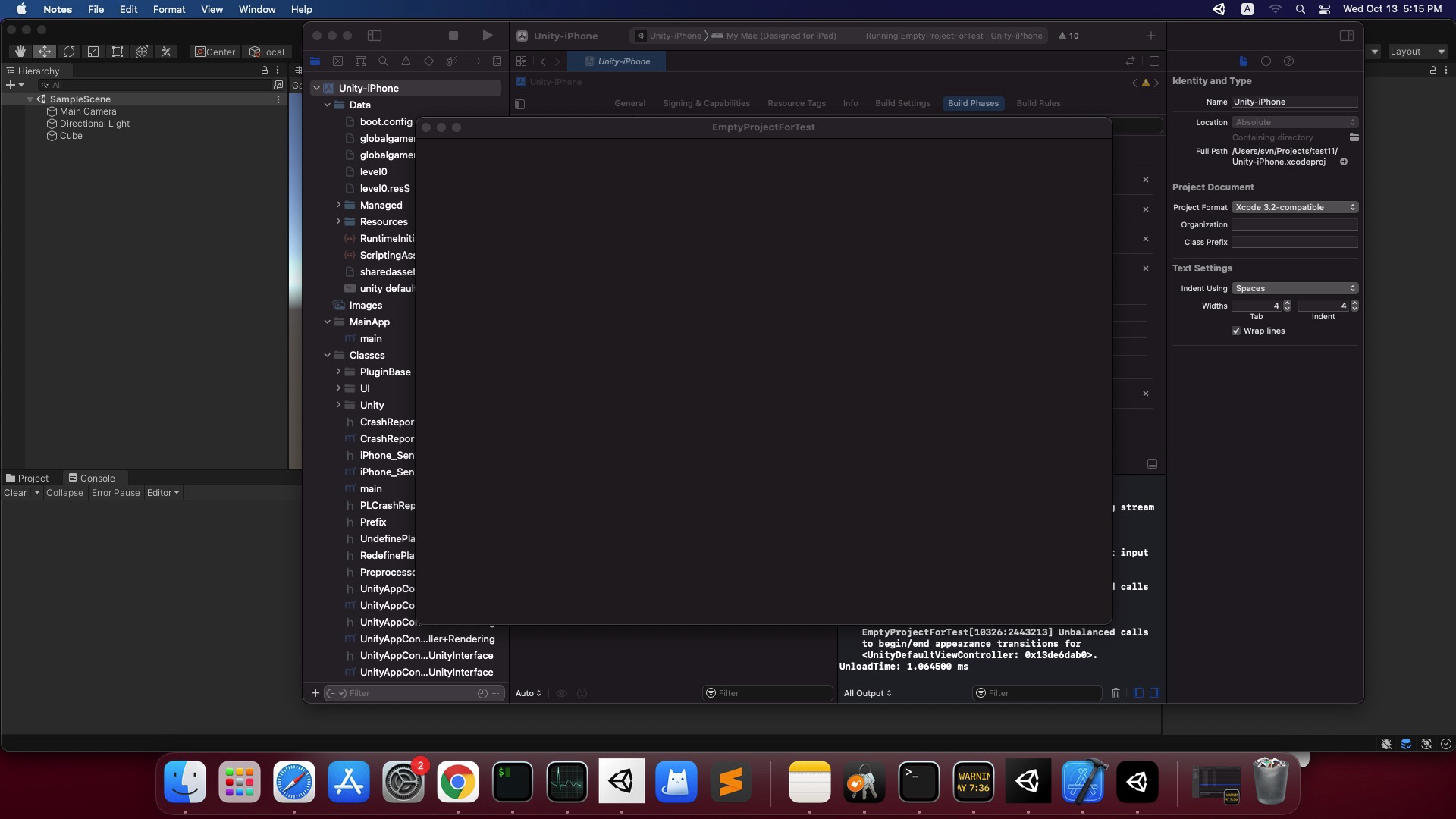The width and height of the screenshot is (1456, 819).
Task: Increase Tab width stepper
Action: pyautogui.click(x=1287, y=303)
